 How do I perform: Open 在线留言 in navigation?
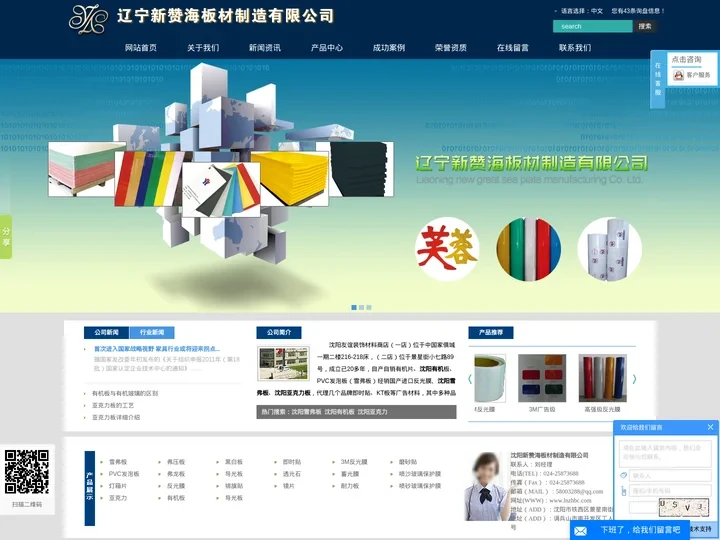513,48
